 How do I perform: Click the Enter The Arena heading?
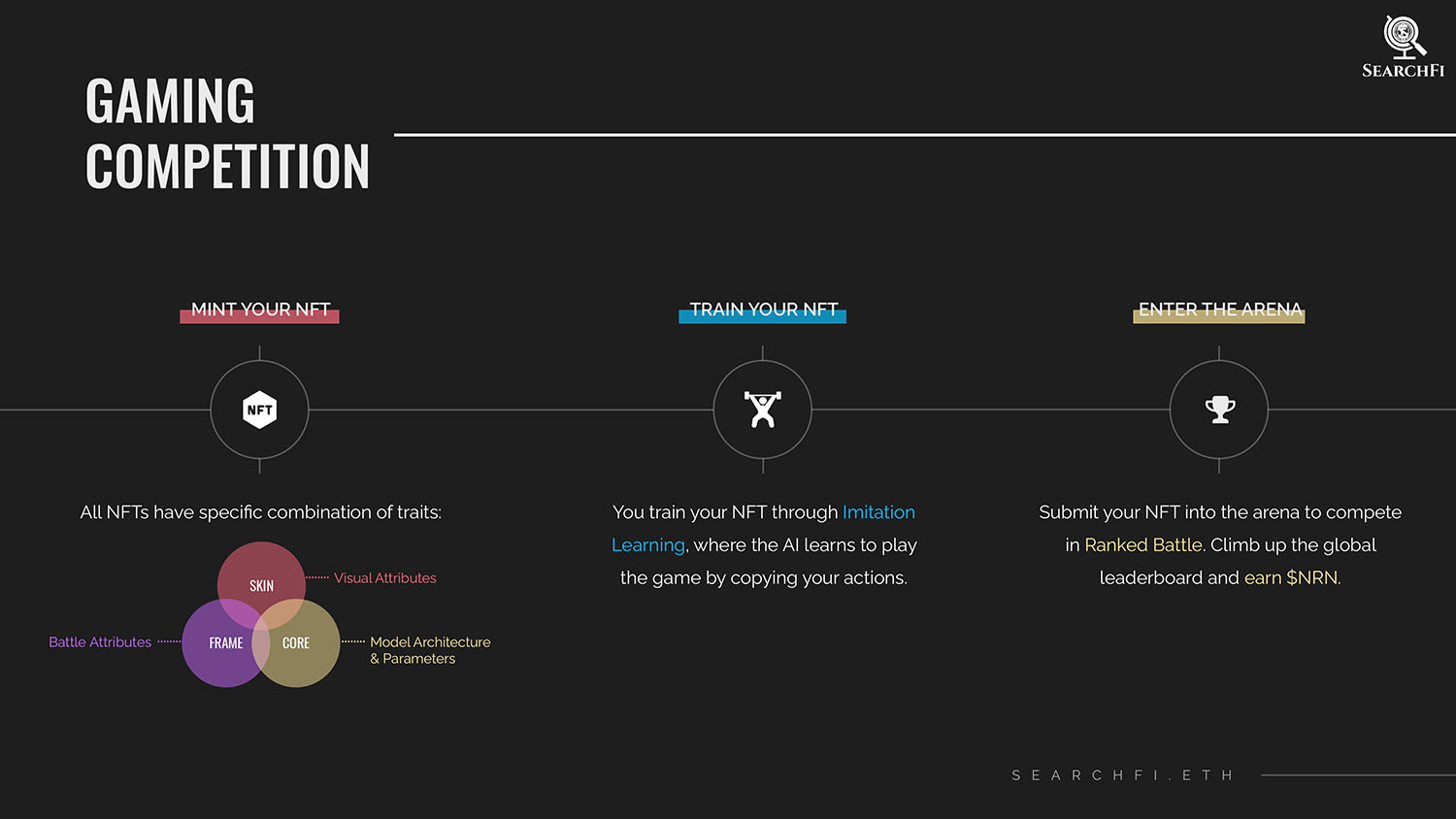tap(1219, 311)
